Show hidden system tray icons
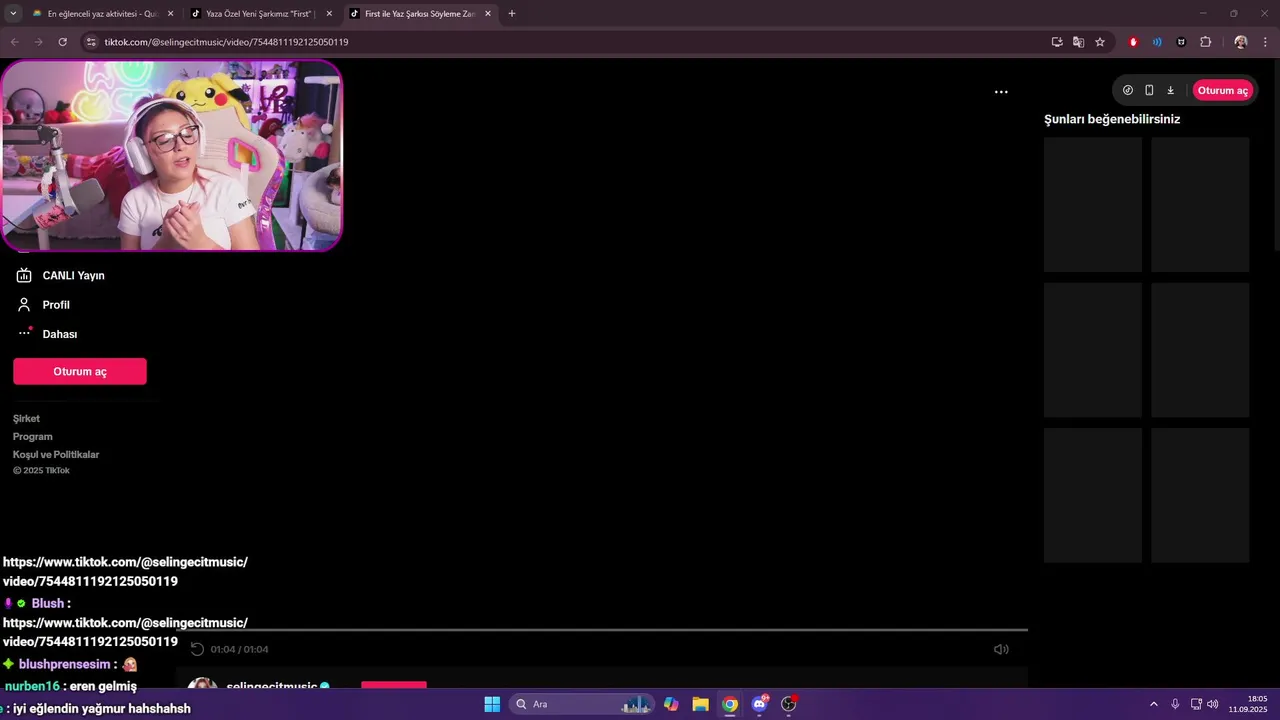 pos(1153,704)
